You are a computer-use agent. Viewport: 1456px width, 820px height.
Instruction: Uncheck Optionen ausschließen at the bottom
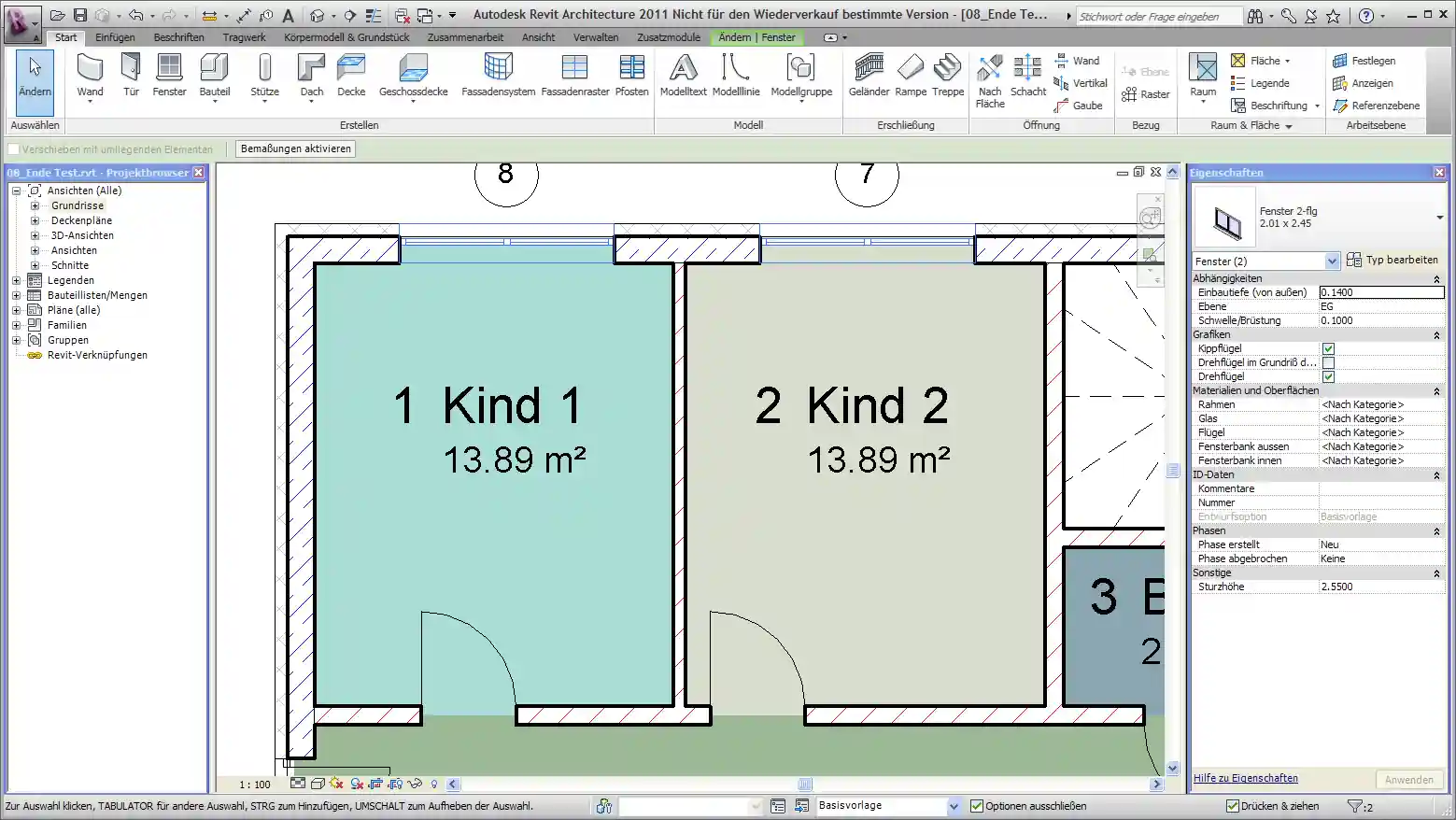point(975,805)
